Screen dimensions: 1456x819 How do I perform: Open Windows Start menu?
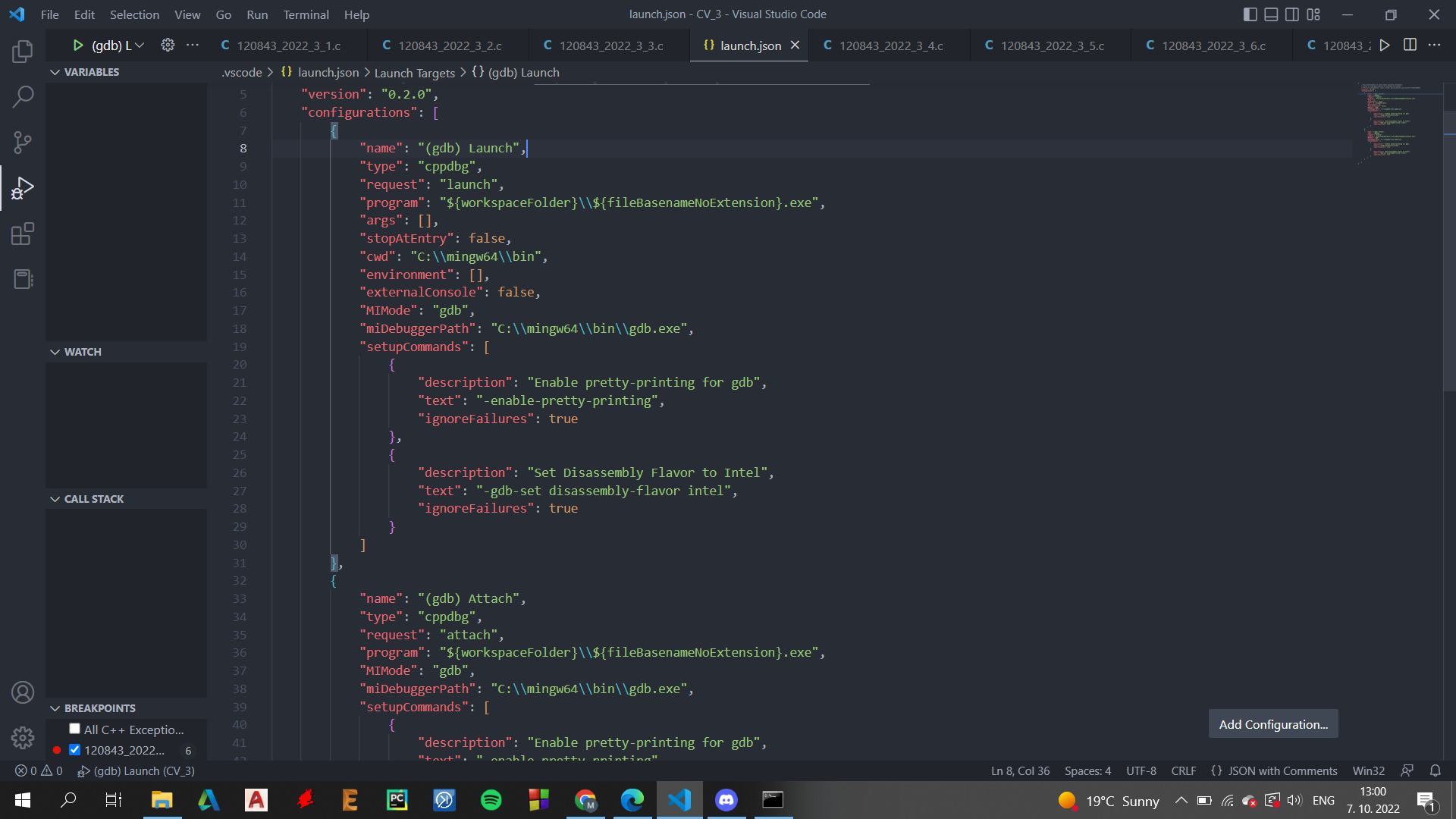click(22, 800)
